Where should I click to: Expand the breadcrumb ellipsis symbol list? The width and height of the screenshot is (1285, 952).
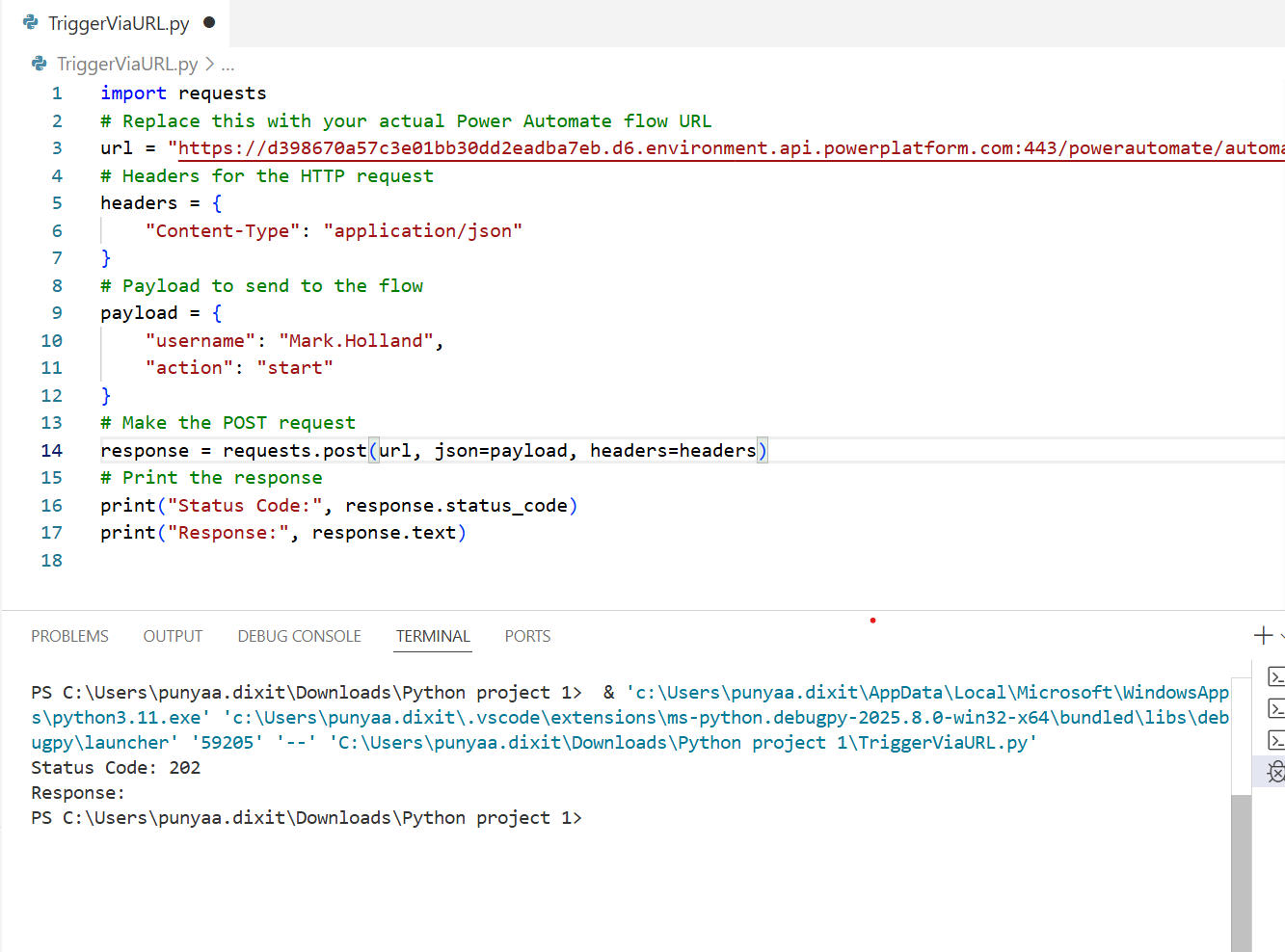(228, 65)
